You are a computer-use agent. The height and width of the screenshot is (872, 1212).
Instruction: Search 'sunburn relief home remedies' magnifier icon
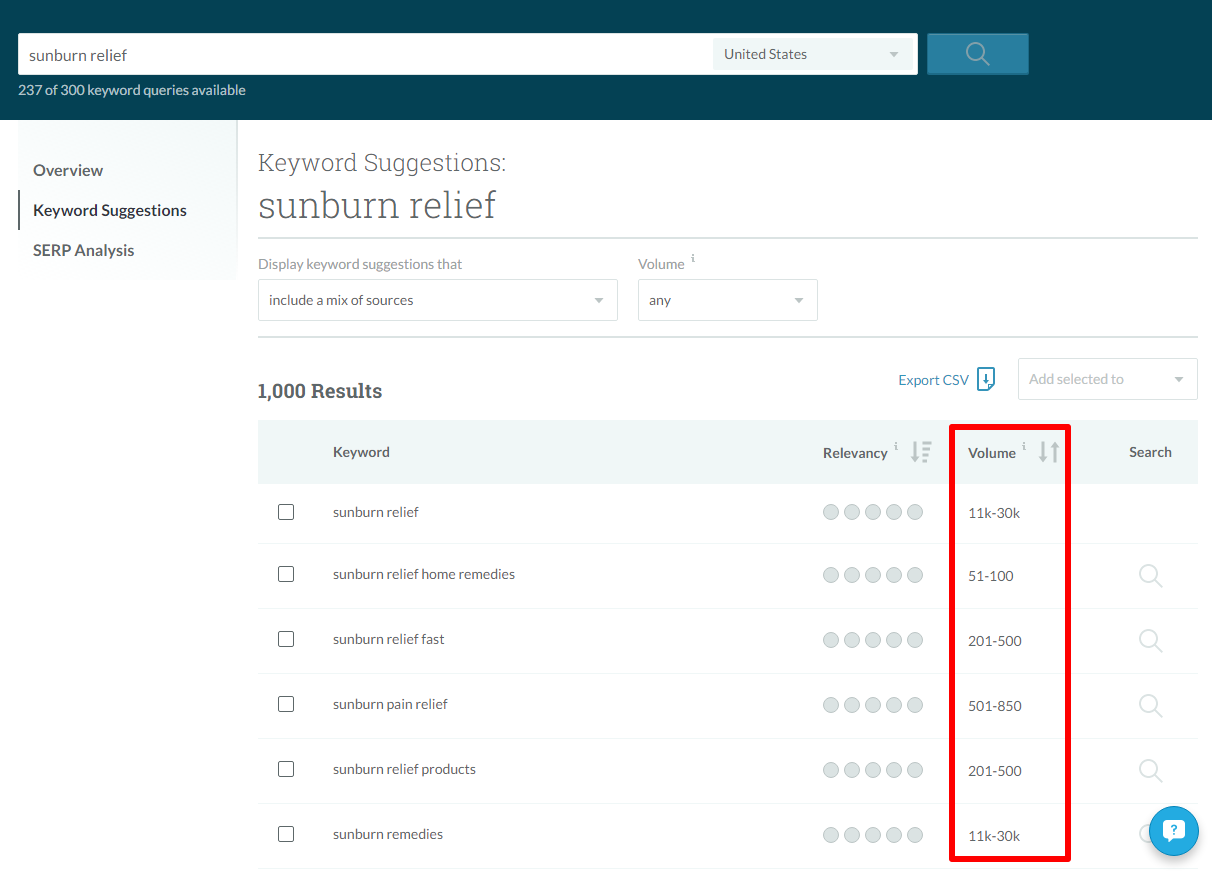coord(1150,575)
